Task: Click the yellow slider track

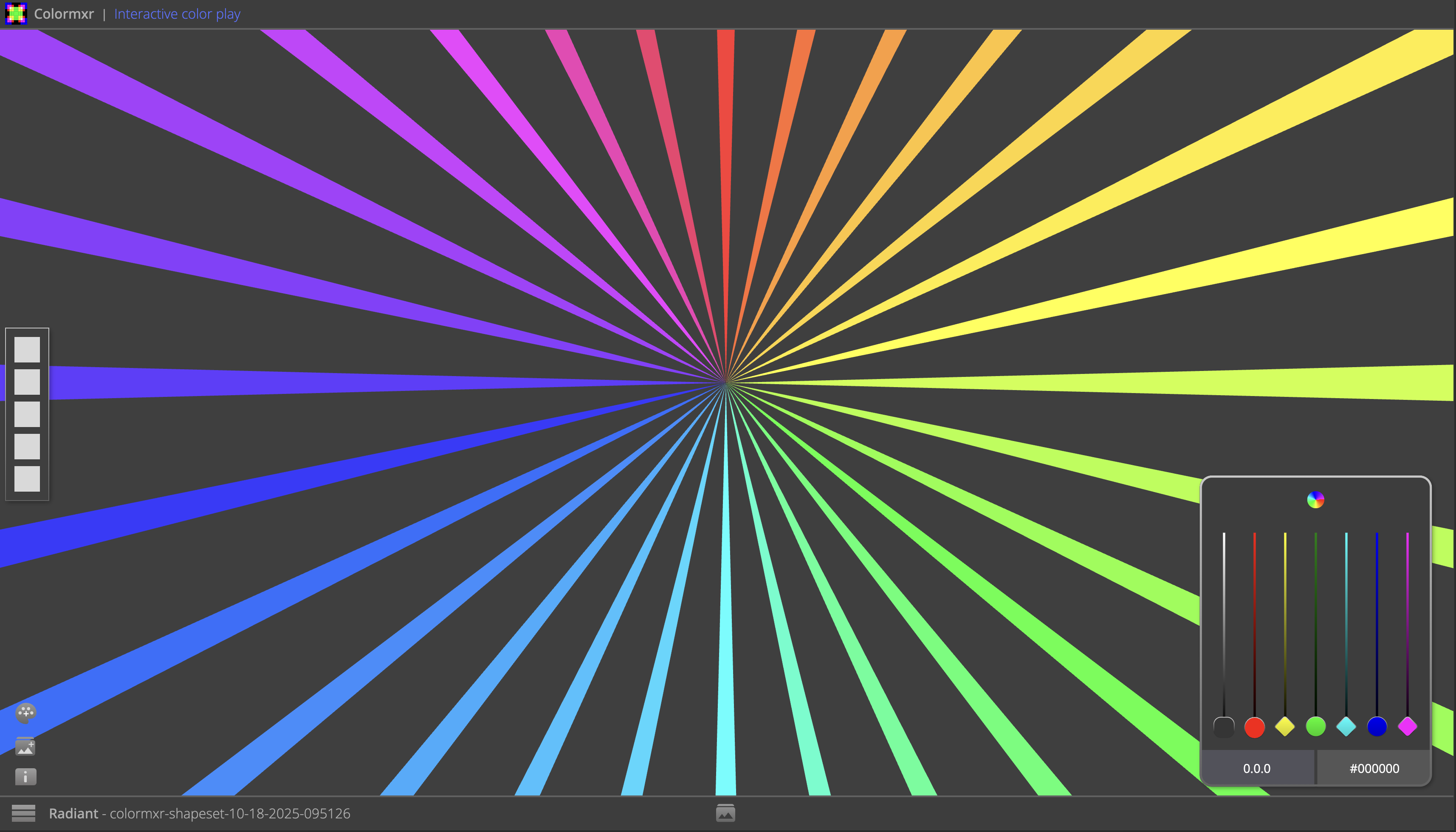Action: (1285, 624)
